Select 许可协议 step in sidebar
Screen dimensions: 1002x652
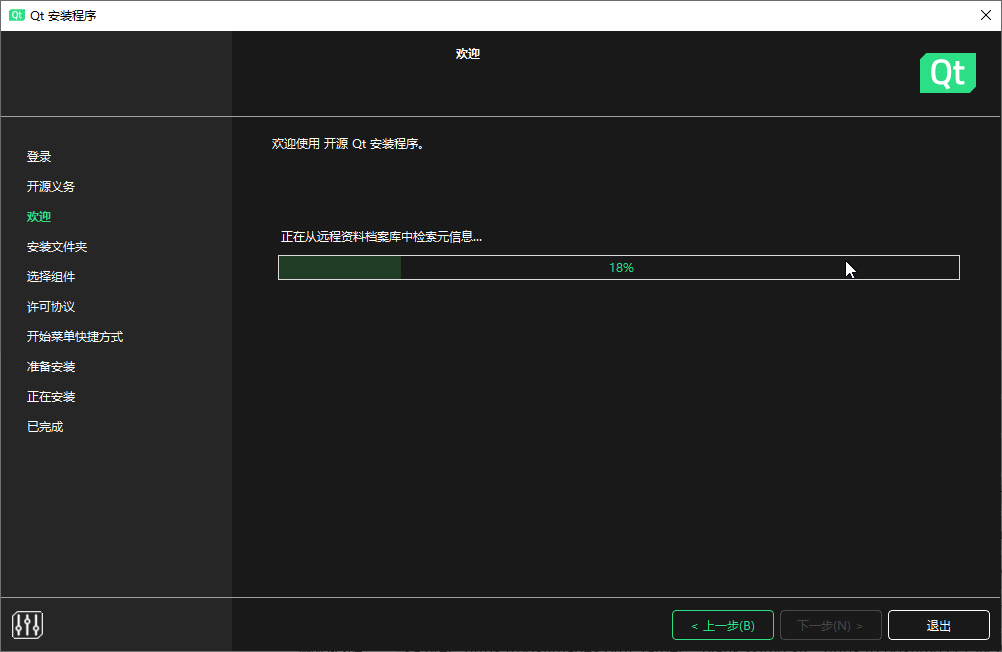[x=51, y=307]
